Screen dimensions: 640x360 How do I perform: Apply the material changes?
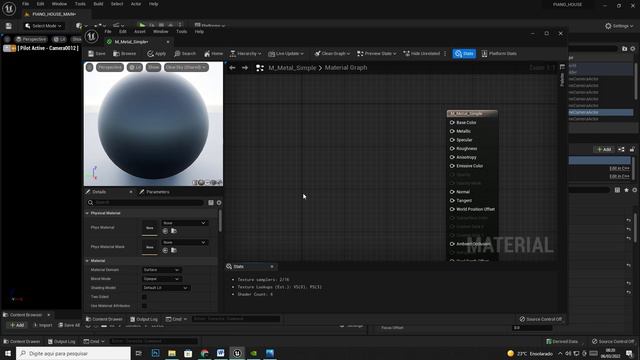coord(156,53)
